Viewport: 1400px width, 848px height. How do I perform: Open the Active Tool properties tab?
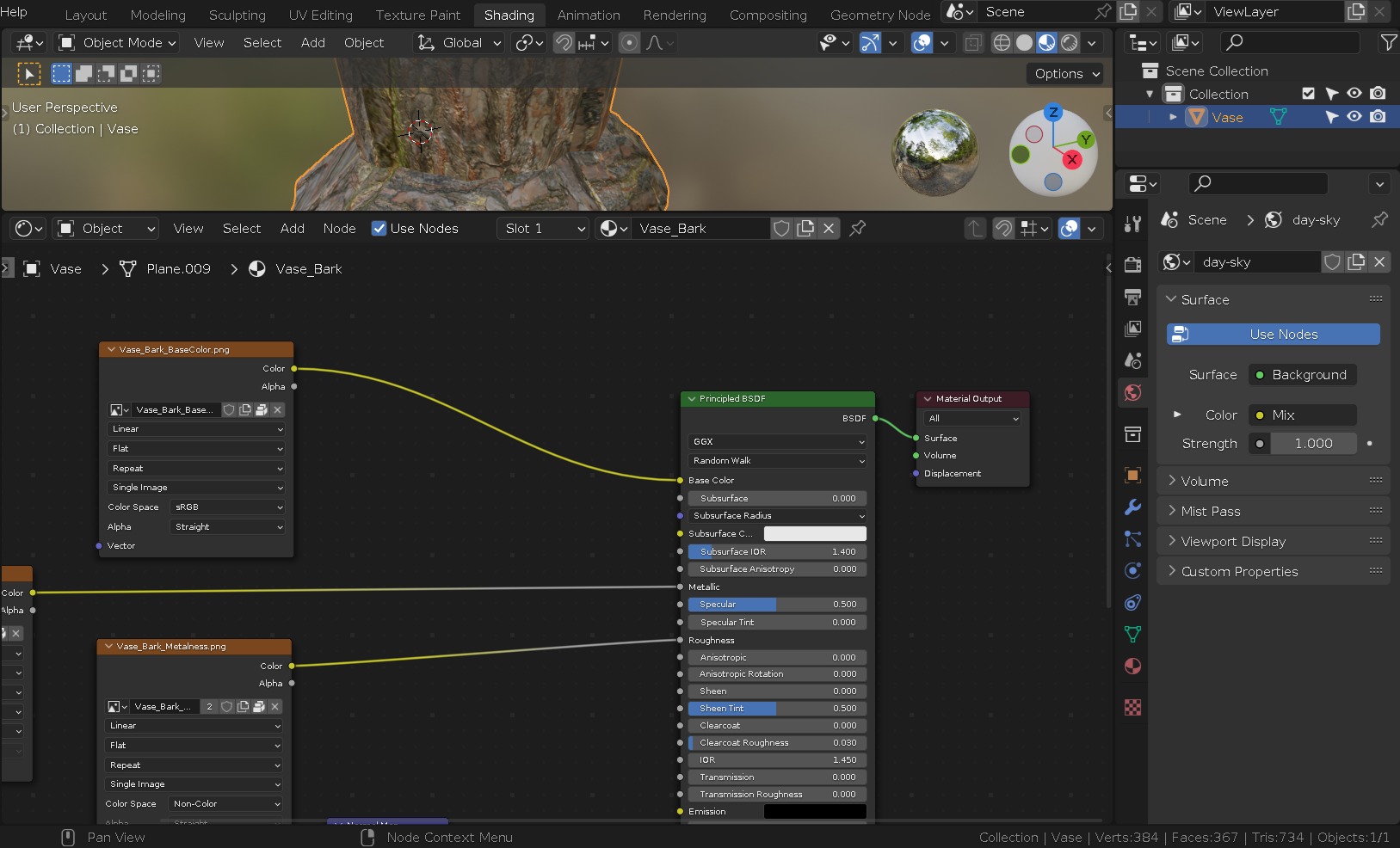click(x=1132, y=224)
